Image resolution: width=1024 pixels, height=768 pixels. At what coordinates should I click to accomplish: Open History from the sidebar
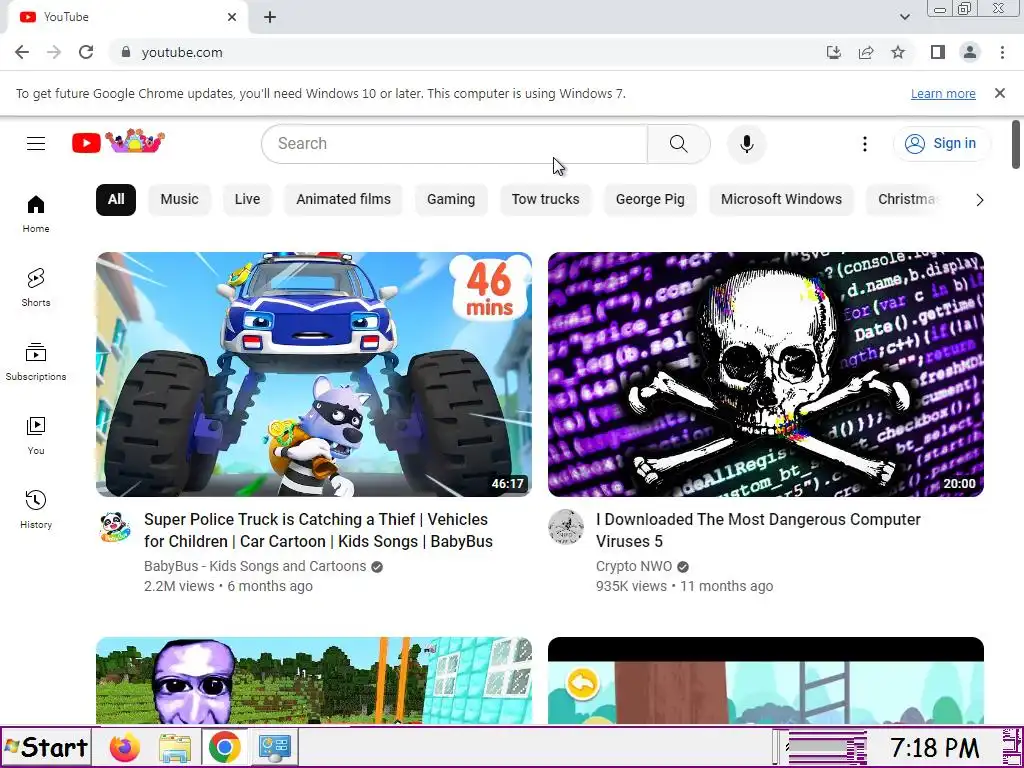[x=36, y=509]
